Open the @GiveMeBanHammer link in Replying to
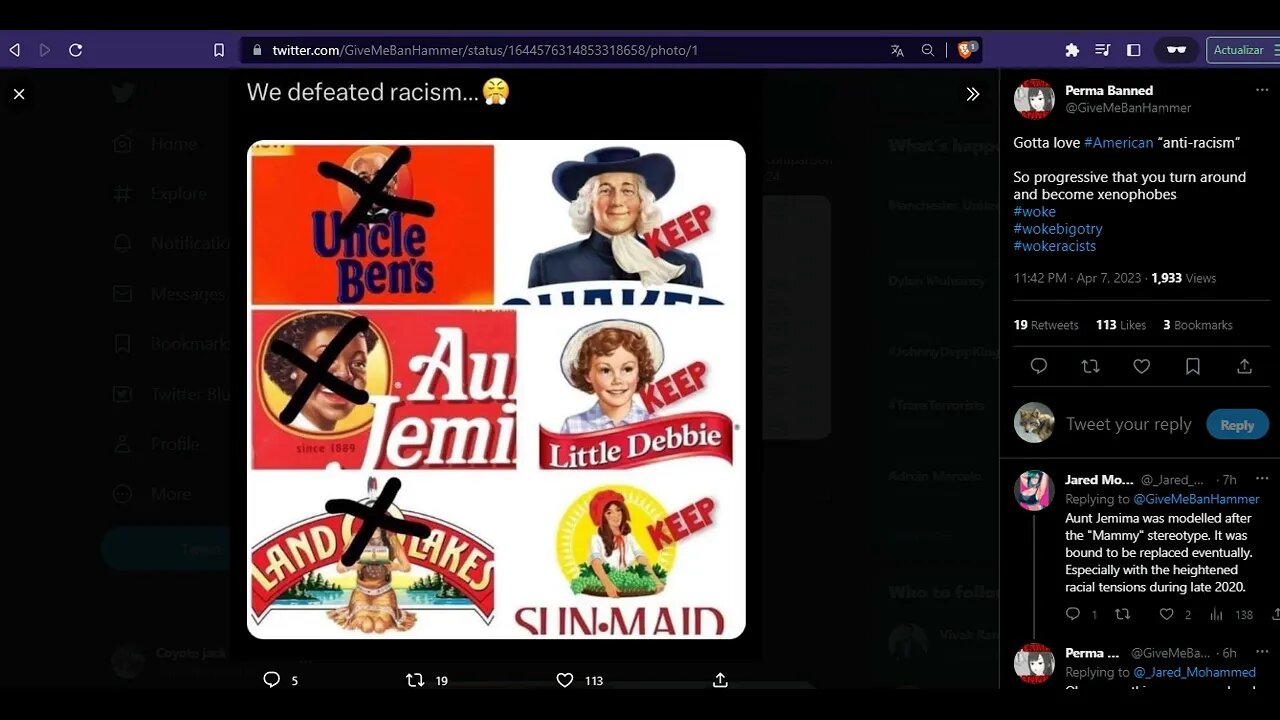The image size is (1280, 720). click(x=1196, y=499)
